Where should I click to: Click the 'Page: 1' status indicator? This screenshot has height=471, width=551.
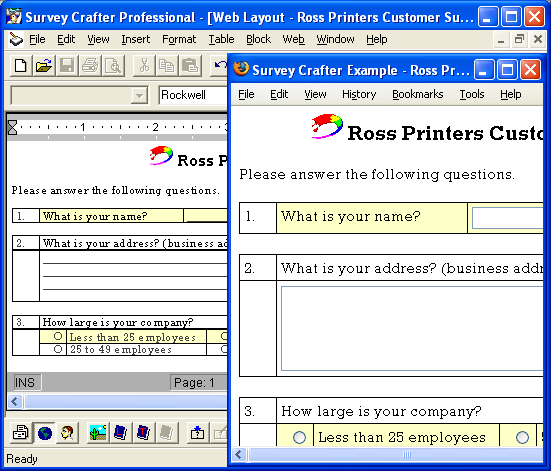(199, 382)
